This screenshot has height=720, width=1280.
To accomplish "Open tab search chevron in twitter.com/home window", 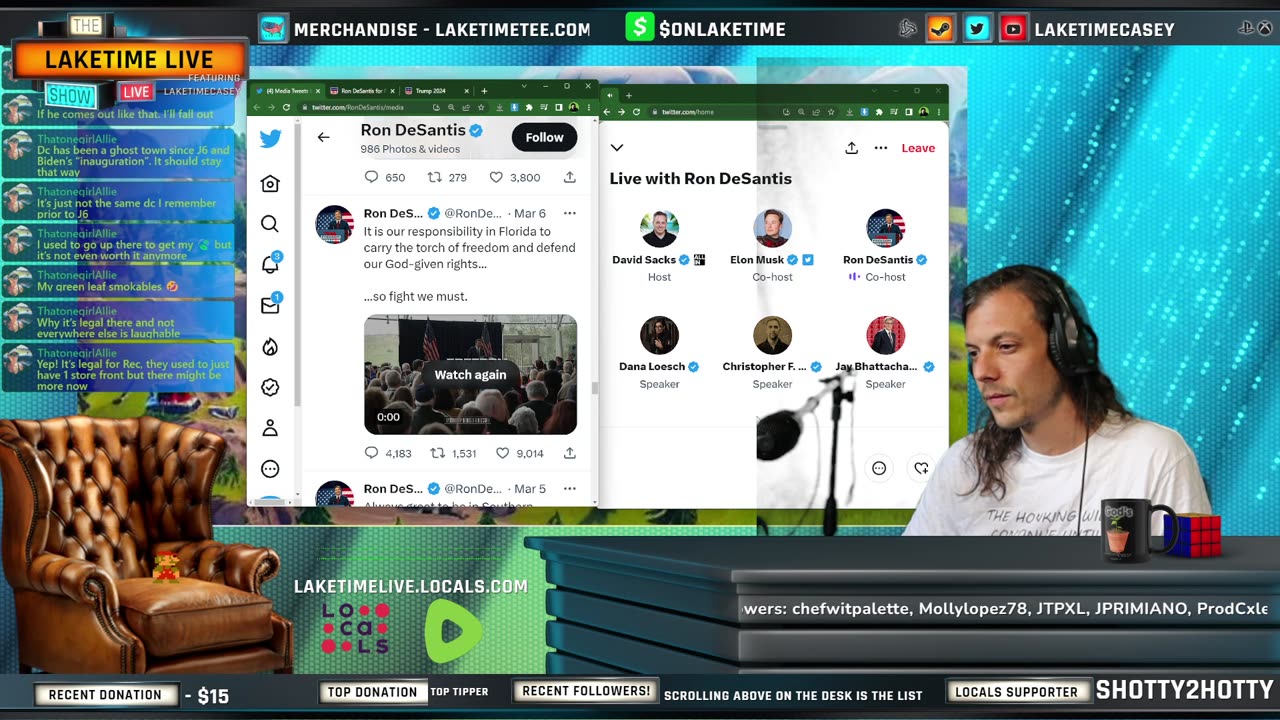I will pyautogui.click(x=874, y=91).
